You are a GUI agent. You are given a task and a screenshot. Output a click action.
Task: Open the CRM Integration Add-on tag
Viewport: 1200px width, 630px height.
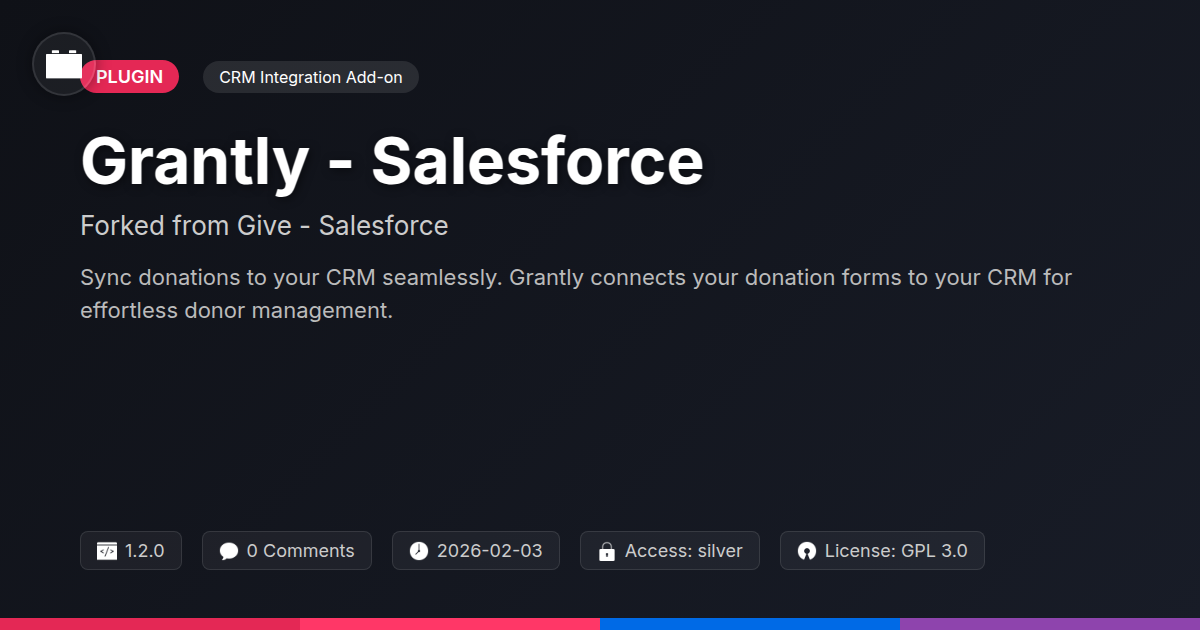point(310,77)
